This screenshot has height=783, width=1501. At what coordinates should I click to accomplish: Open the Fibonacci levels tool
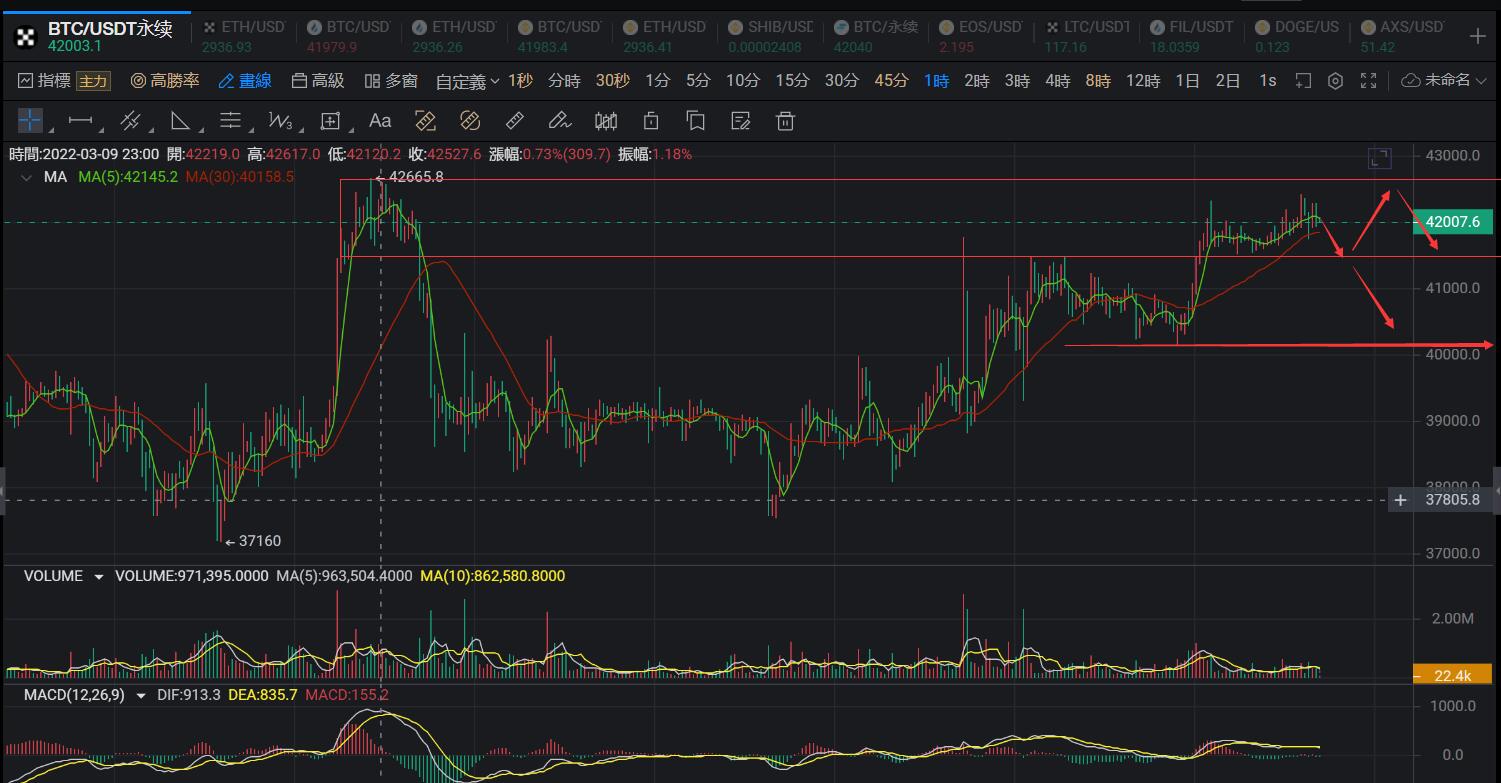(x=230, y=121)
